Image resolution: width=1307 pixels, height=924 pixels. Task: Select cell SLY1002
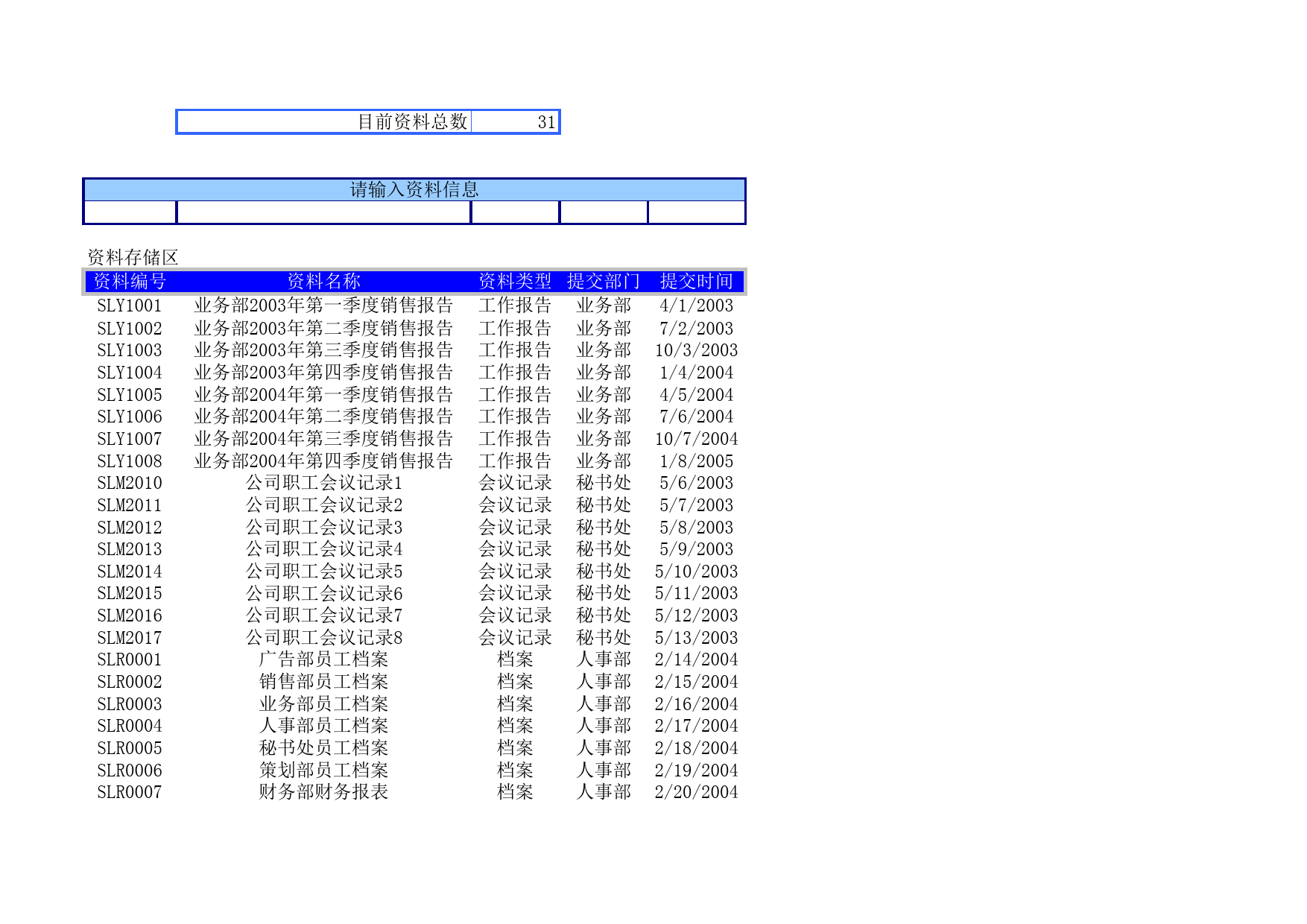[x=130, y=329]
